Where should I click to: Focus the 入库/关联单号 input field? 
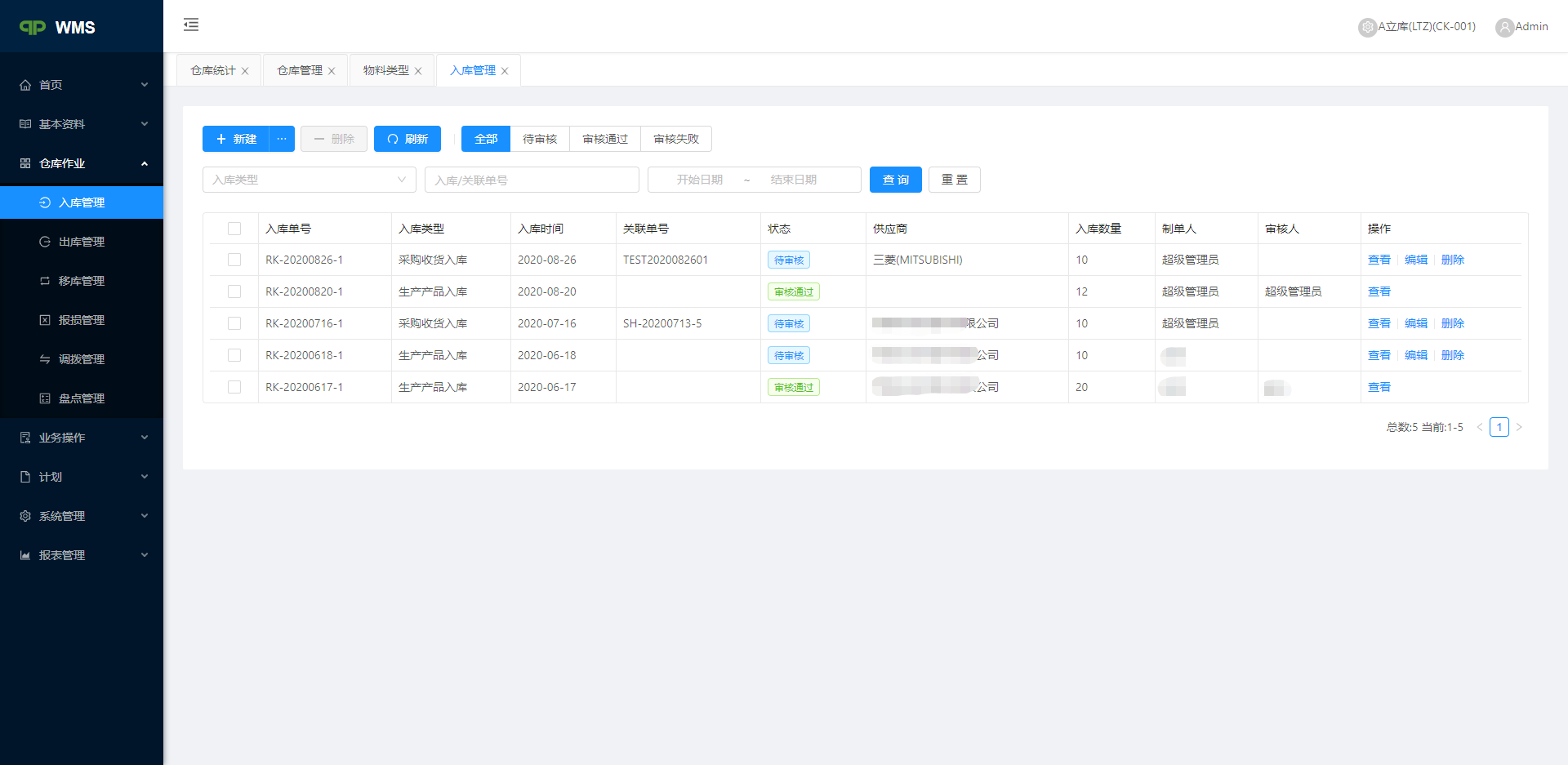pyautogui.click(x=532, y=180)
